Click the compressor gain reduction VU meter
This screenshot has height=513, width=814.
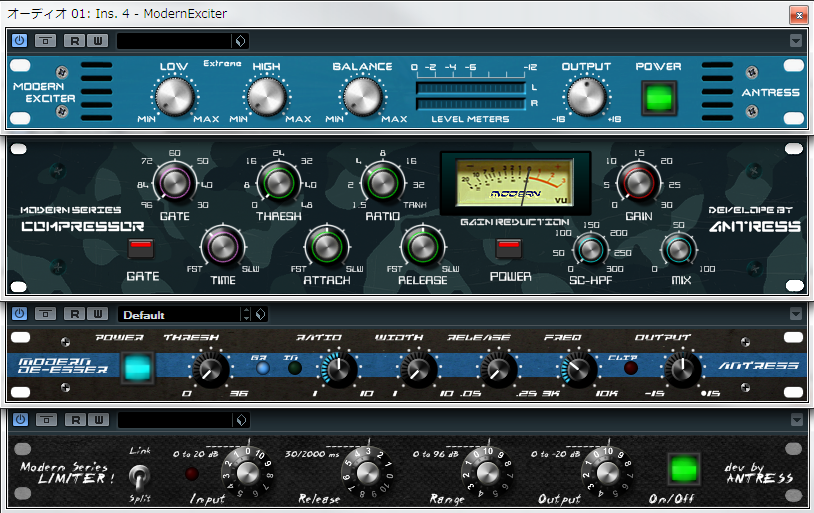(515, 182)
